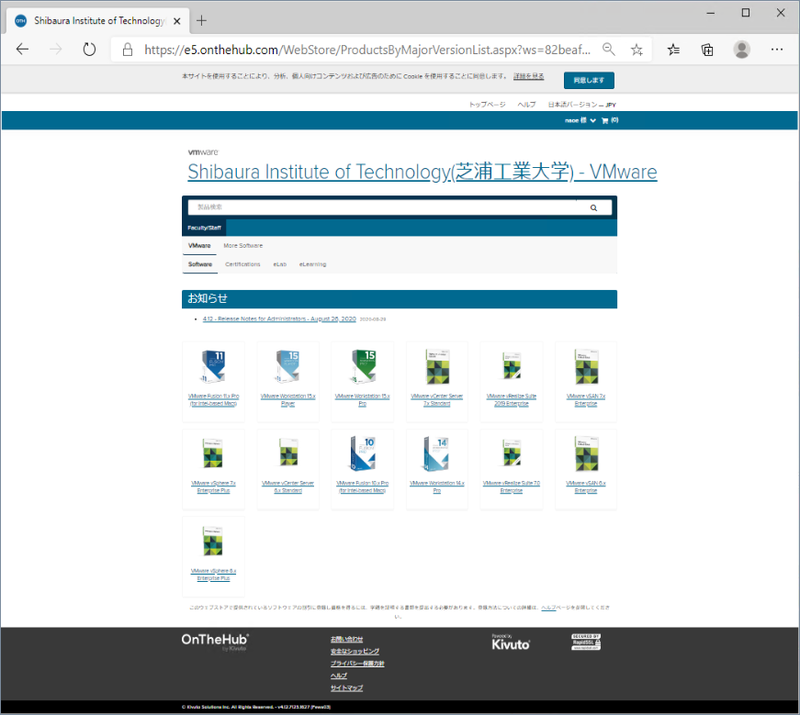Open the お問い合わせ footer link
This screenshot has height=715, width=800.
[x=346, y=639]
